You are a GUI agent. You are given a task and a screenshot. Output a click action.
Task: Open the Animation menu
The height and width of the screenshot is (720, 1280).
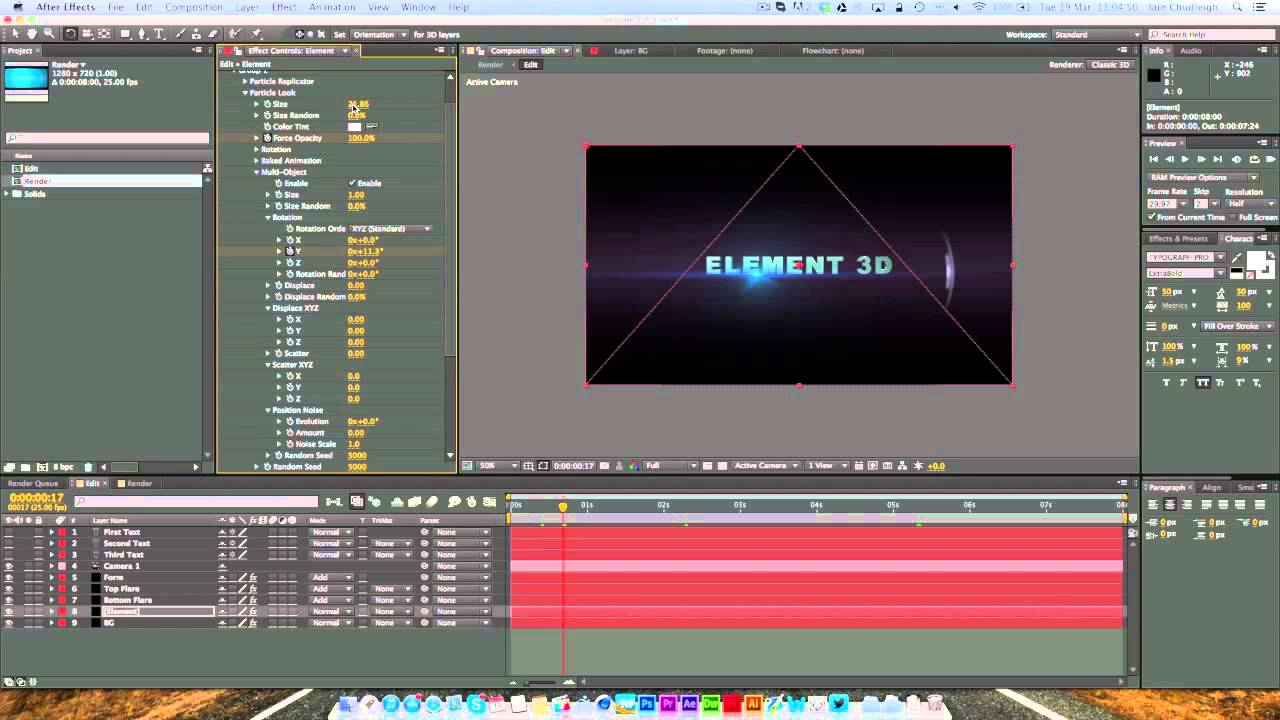[332, 7]
